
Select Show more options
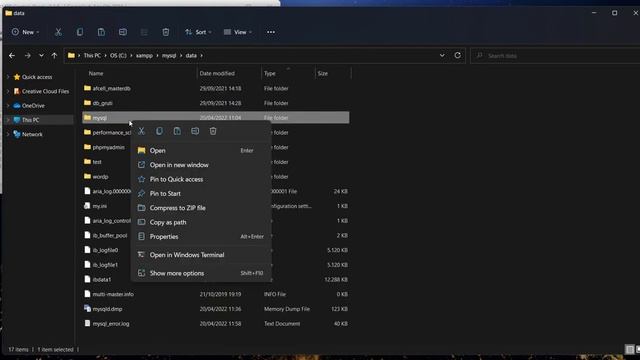[x=201, y=273]
